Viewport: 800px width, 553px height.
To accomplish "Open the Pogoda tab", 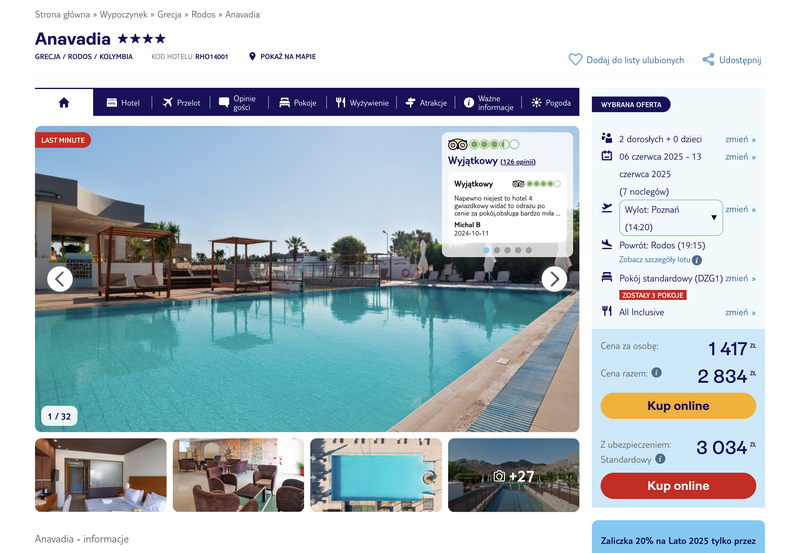I will pyautogui.click(x=551, y=103).
